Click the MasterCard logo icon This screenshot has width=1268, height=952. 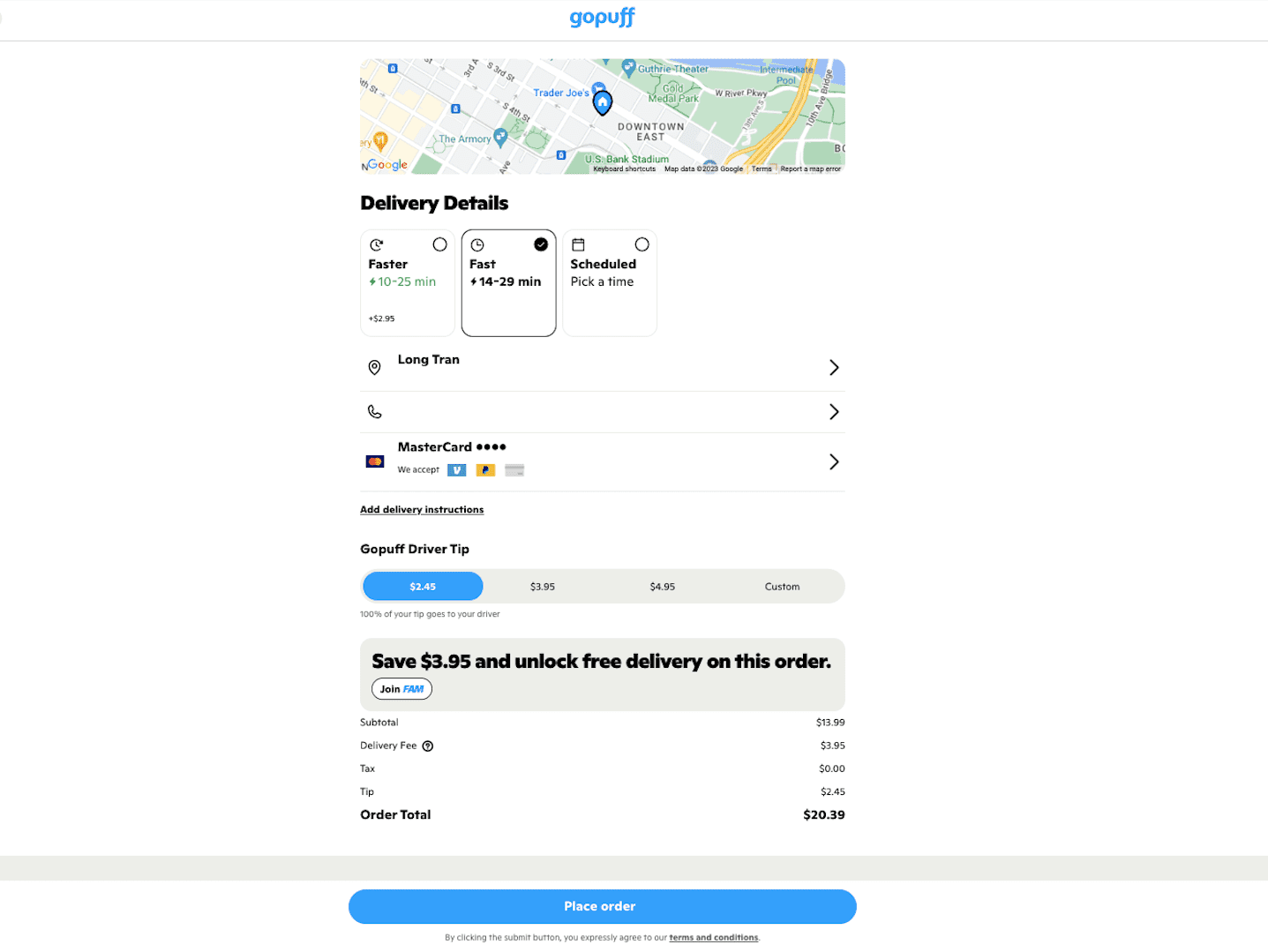pyautogui.click(x=375, y=461)
